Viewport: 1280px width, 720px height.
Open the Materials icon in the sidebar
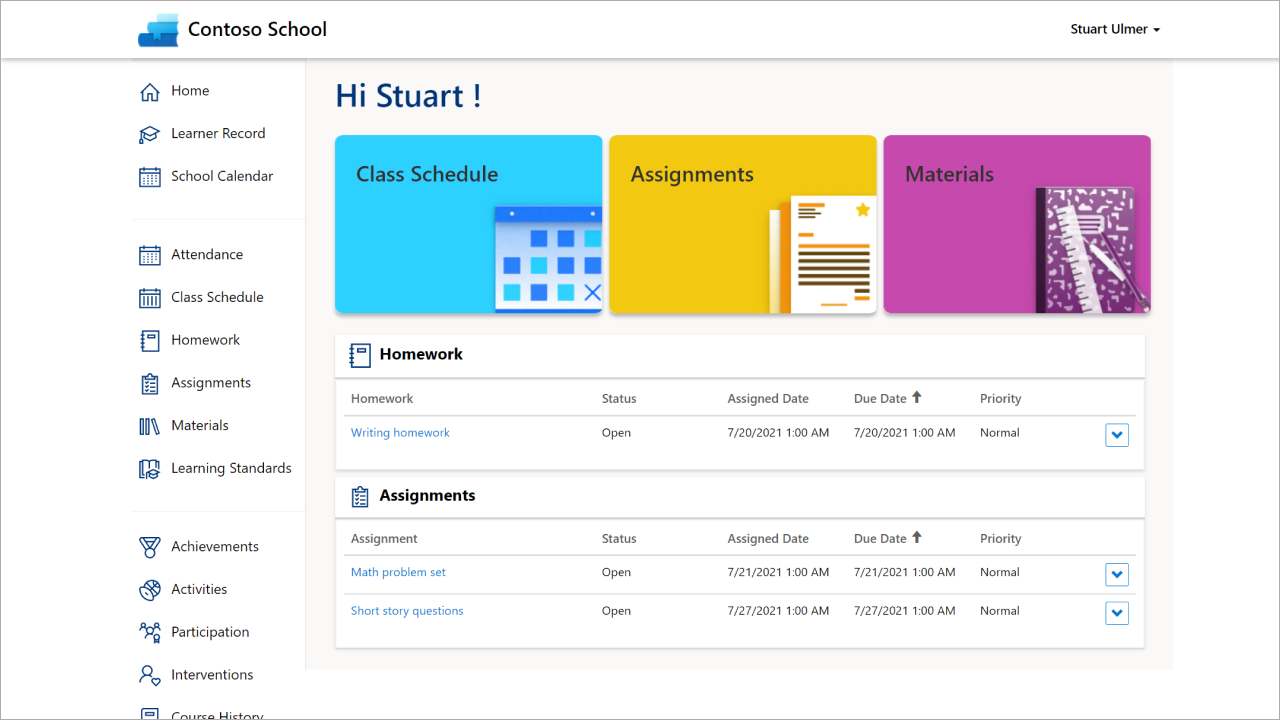point(149,425)
